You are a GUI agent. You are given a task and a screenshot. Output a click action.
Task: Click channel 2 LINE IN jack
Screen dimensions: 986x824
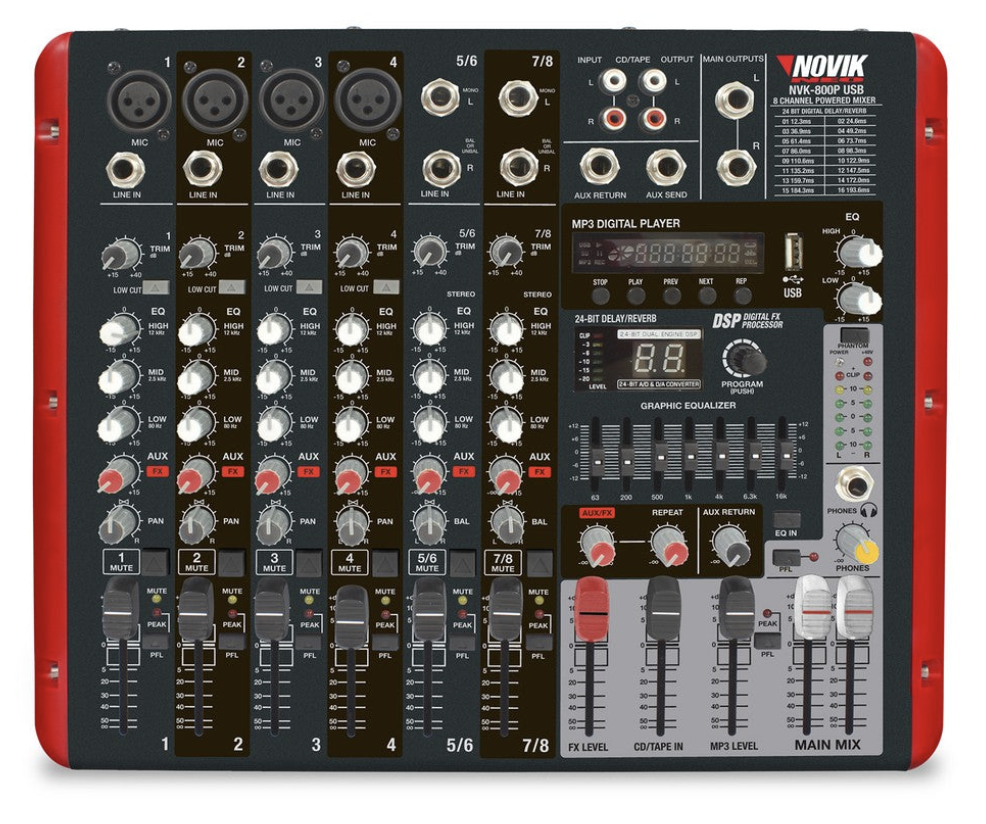point(202,169)
